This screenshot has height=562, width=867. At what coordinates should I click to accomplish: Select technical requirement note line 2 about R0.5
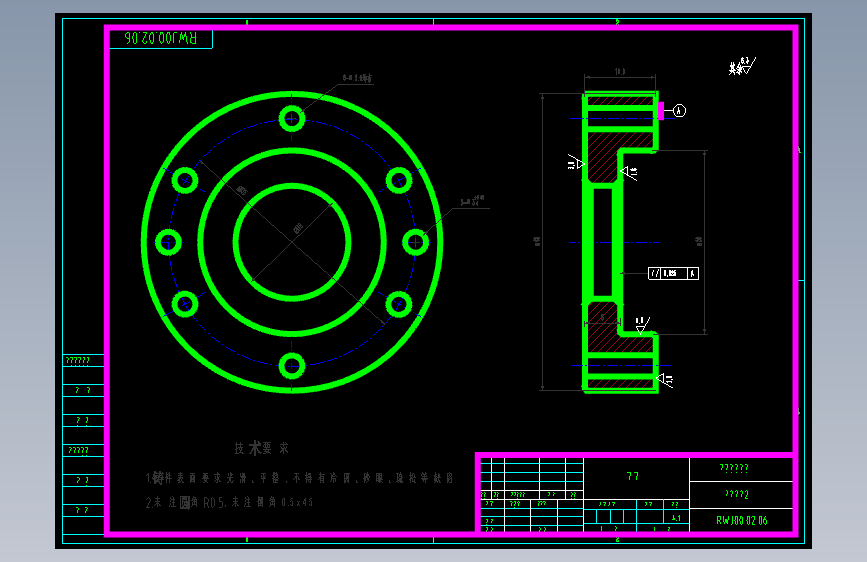pos(229,502)
